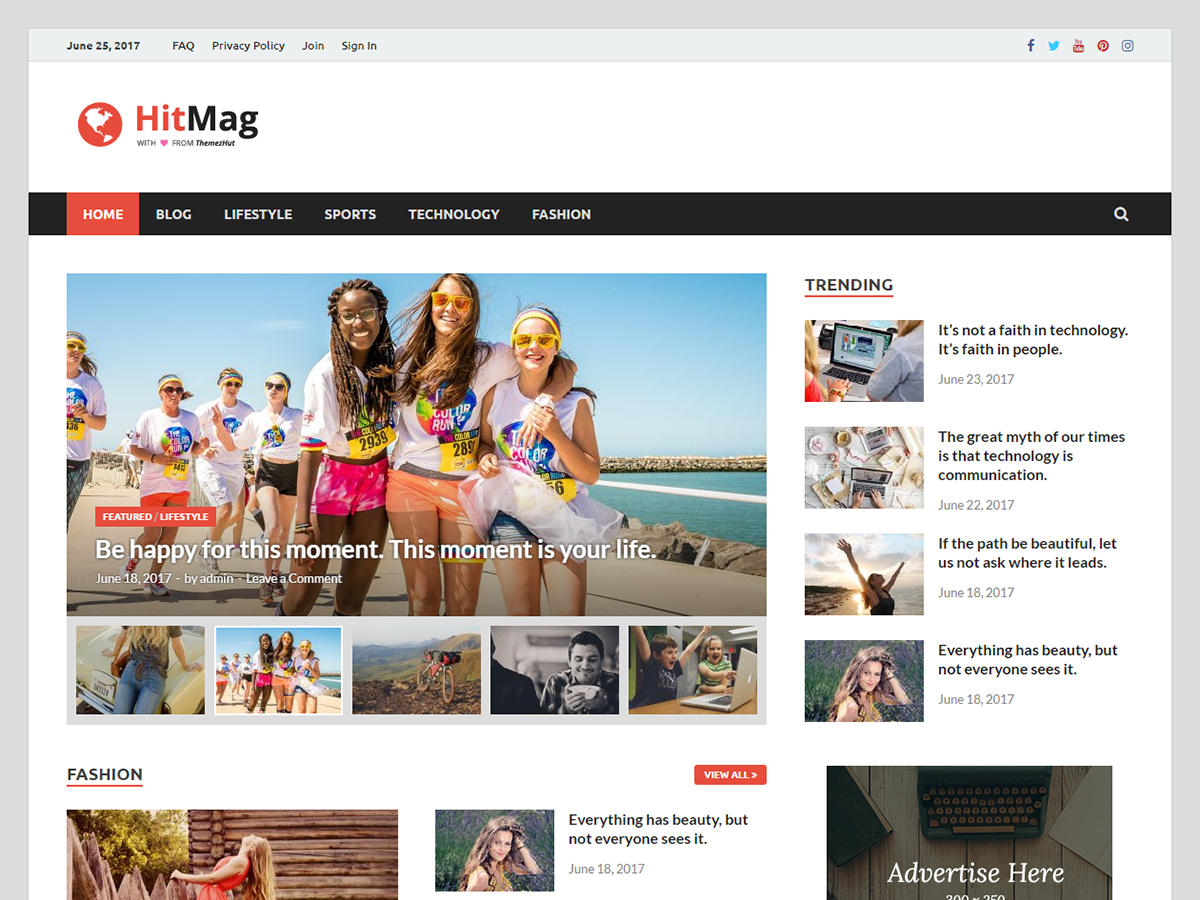Open the Instagram social icon
The image size is (1200, 900).
click(1127, 46)
